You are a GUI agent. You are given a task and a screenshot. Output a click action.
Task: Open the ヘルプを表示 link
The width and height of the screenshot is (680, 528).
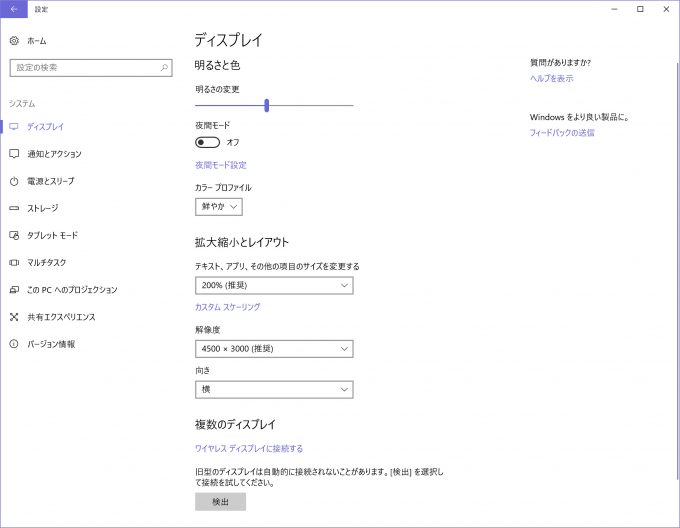coord(552,78)
